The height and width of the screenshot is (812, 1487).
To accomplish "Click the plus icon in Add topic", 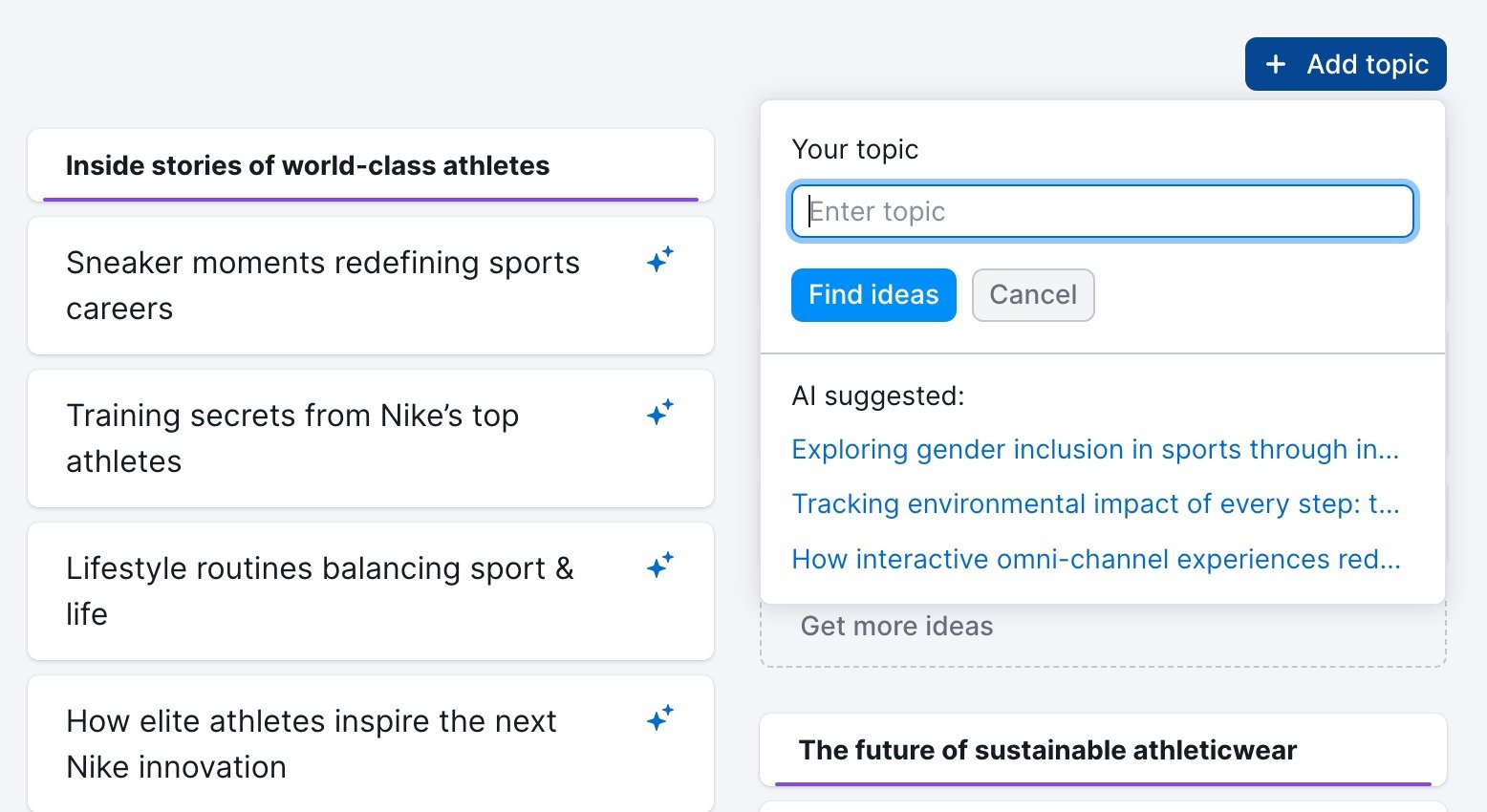I will pos(1275,64).
